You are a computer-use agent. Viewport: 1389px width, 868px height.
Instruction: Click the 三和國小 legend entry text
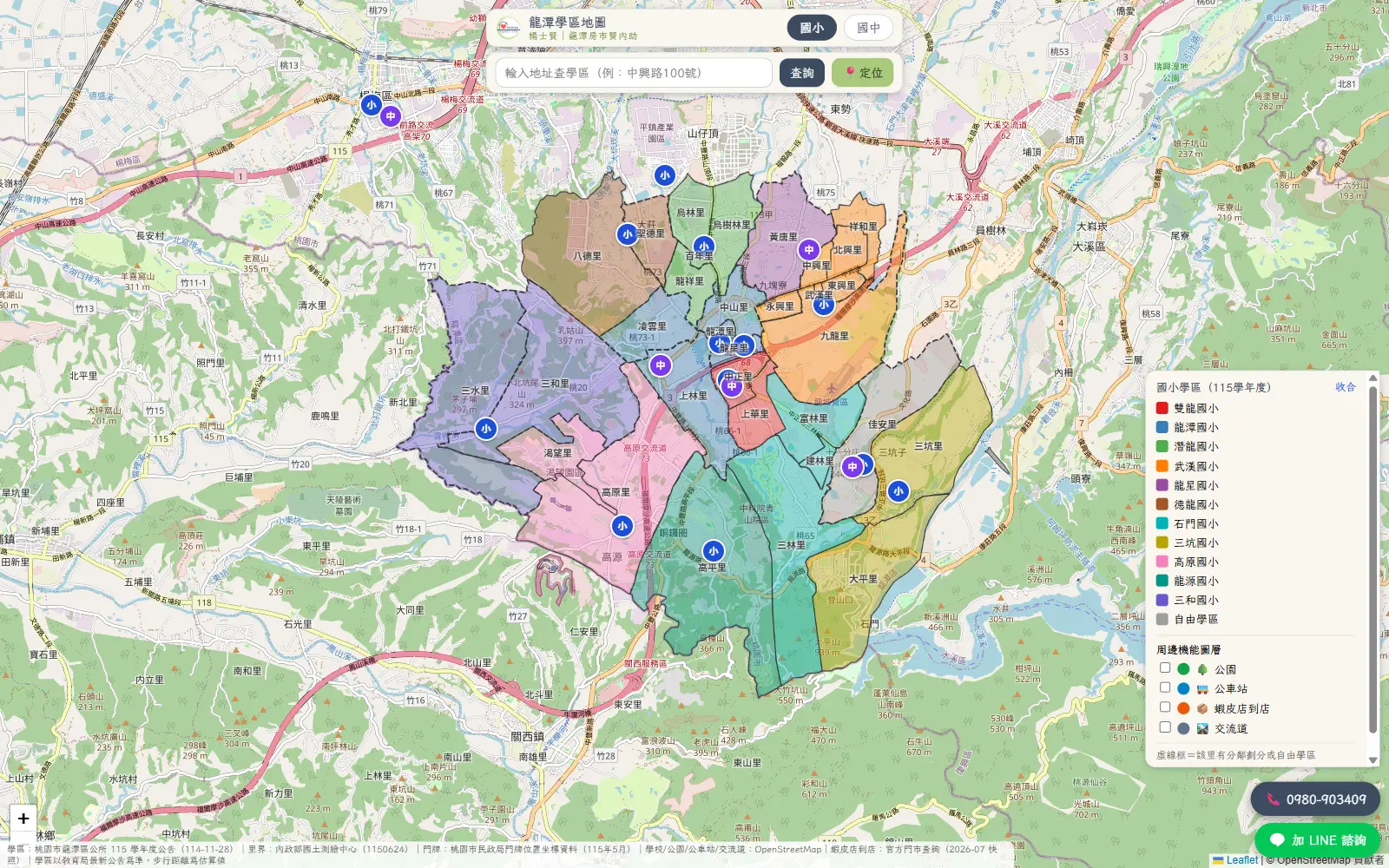click(1196, 600)
